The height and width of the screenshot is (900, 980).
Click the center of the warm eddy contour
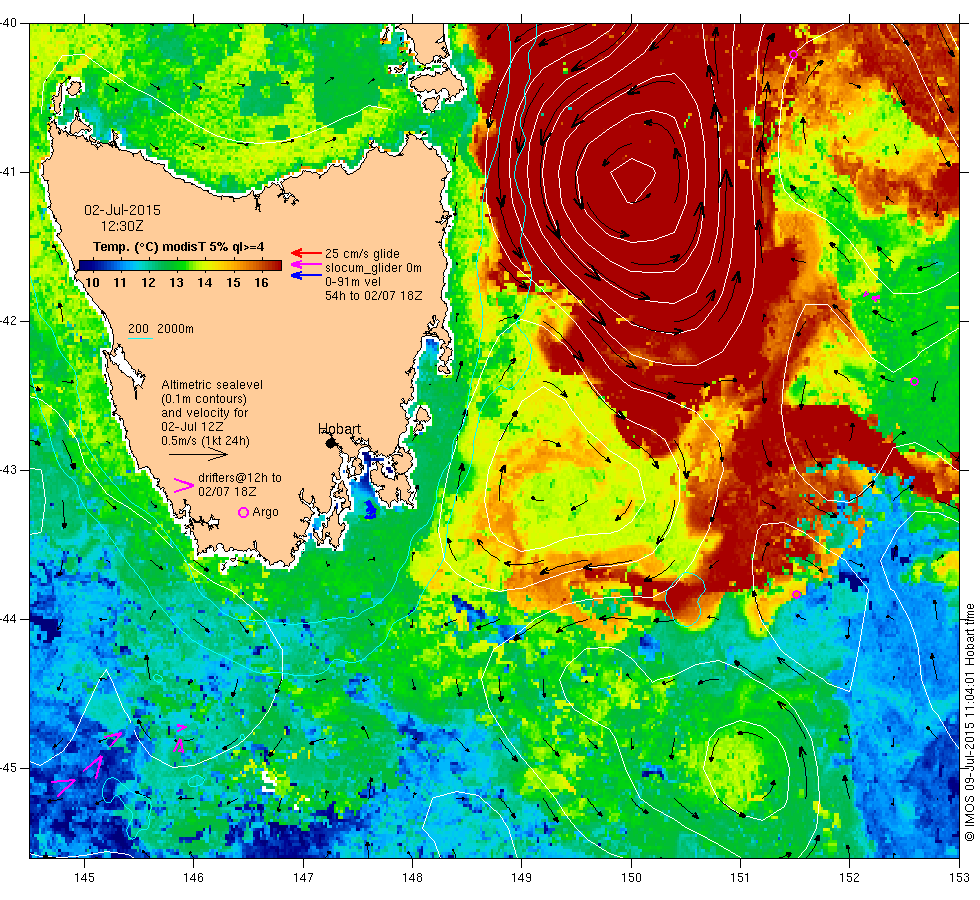point(632,180)
